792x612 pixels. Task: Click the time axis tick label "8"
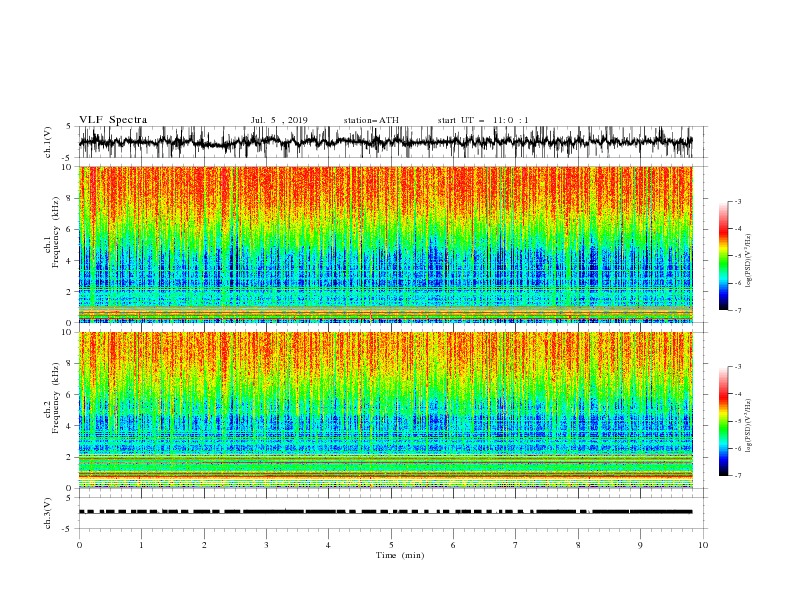click(x=578, y=545)
